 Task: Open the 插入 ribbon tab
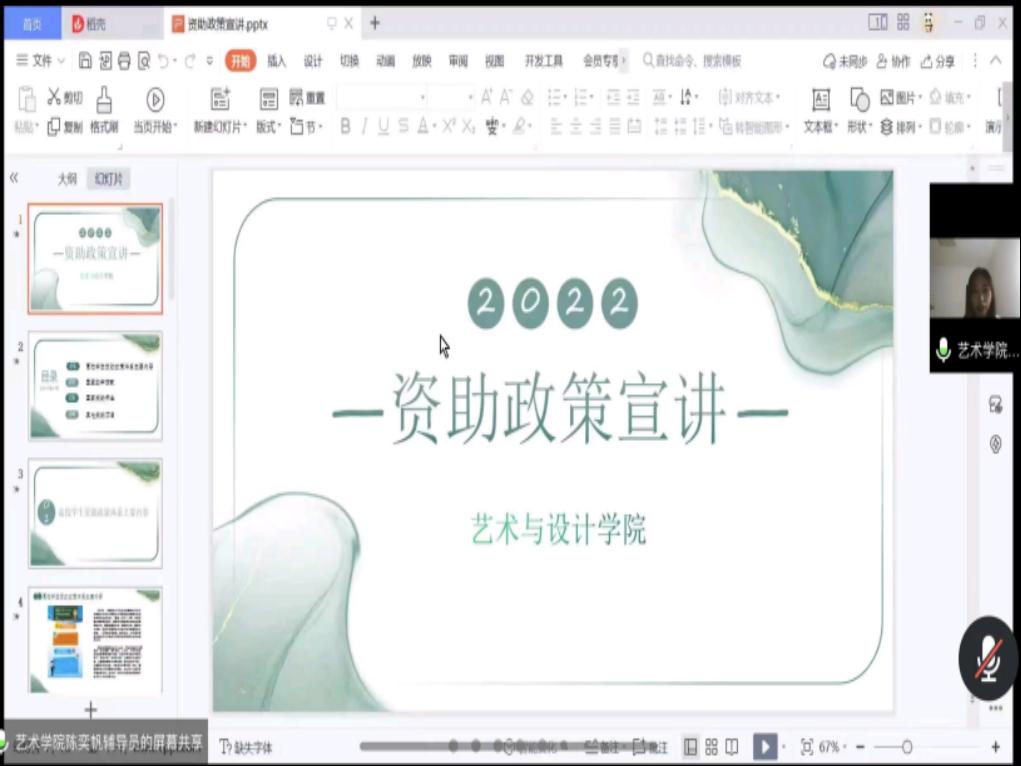click(276, 61)
